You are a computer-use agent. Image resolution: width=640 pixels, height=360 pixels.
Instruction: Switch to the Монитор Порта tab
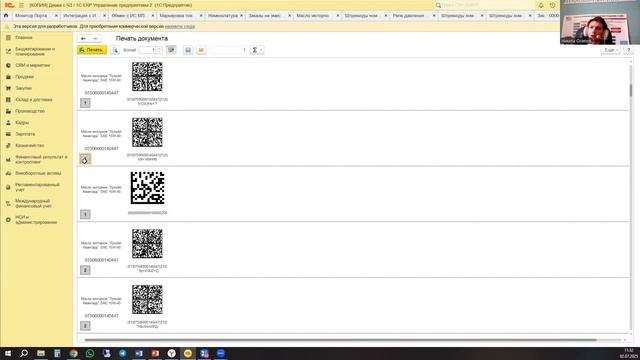31,16
